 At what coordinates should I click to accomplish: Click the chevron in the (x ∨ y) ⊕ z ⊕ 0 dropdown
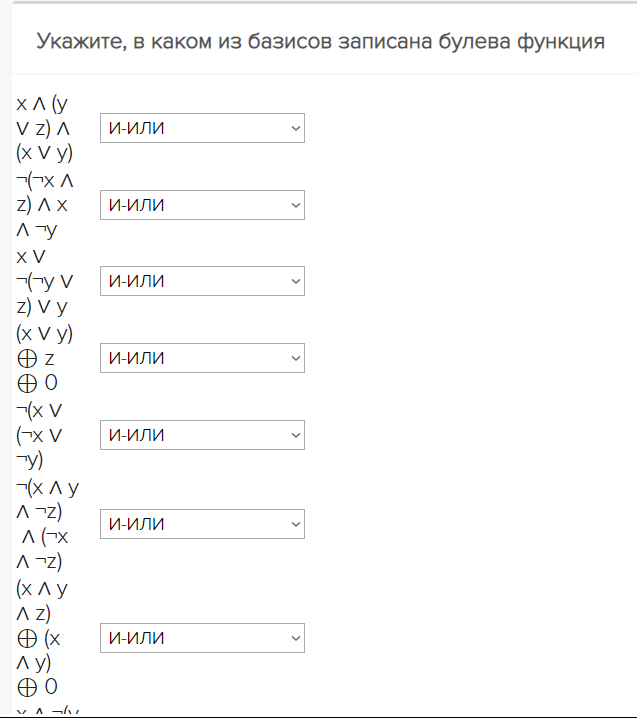pyautogui.click(x=294, y=358)
